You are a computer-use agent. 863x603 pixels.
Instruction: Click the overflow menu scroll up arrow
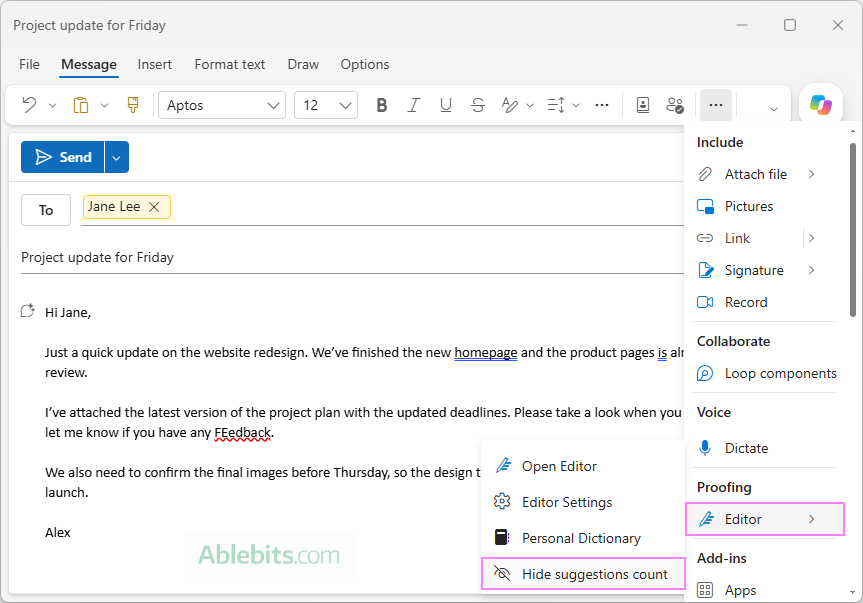[x=853, y=131]
